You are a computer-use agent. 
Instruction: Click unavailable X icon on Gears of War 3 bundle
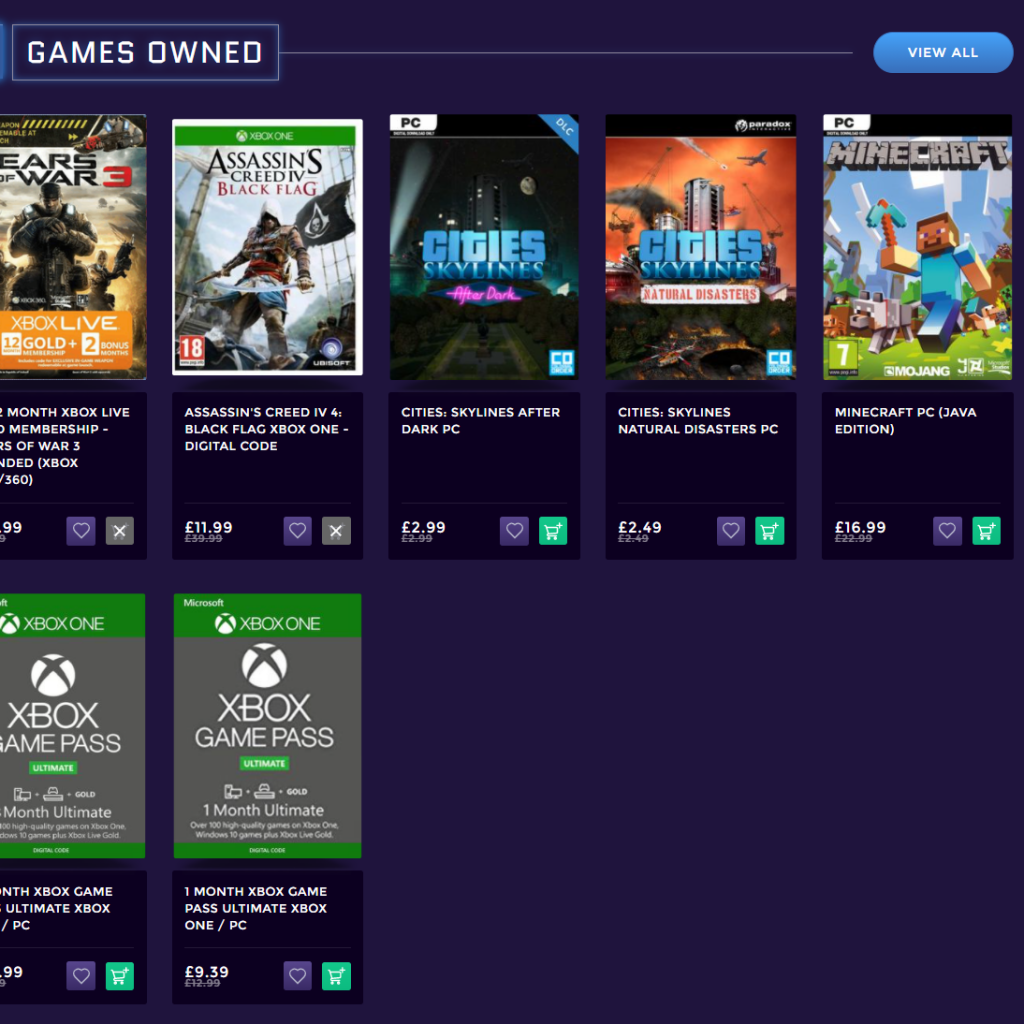point(120,531)
